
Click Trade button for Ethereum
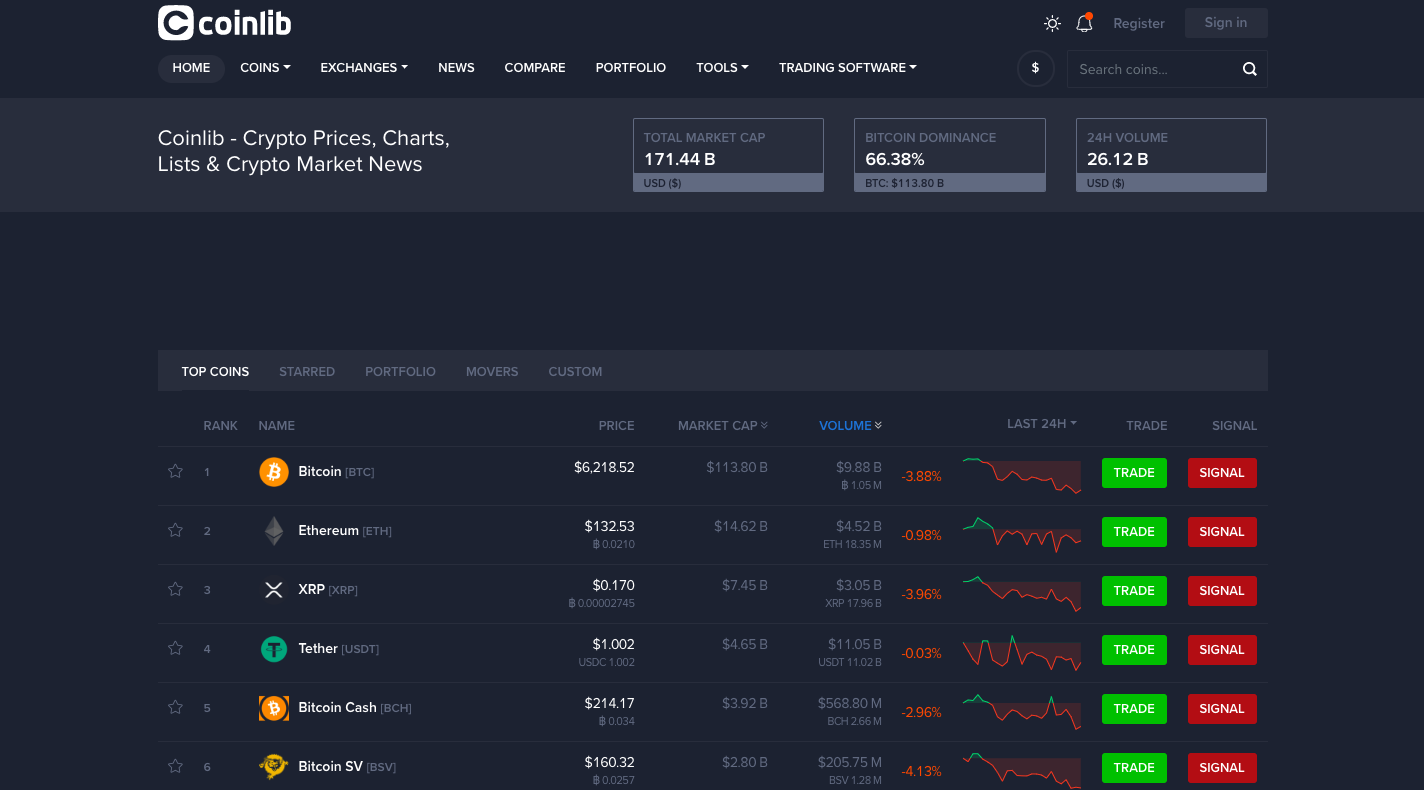coord(1134,532)
